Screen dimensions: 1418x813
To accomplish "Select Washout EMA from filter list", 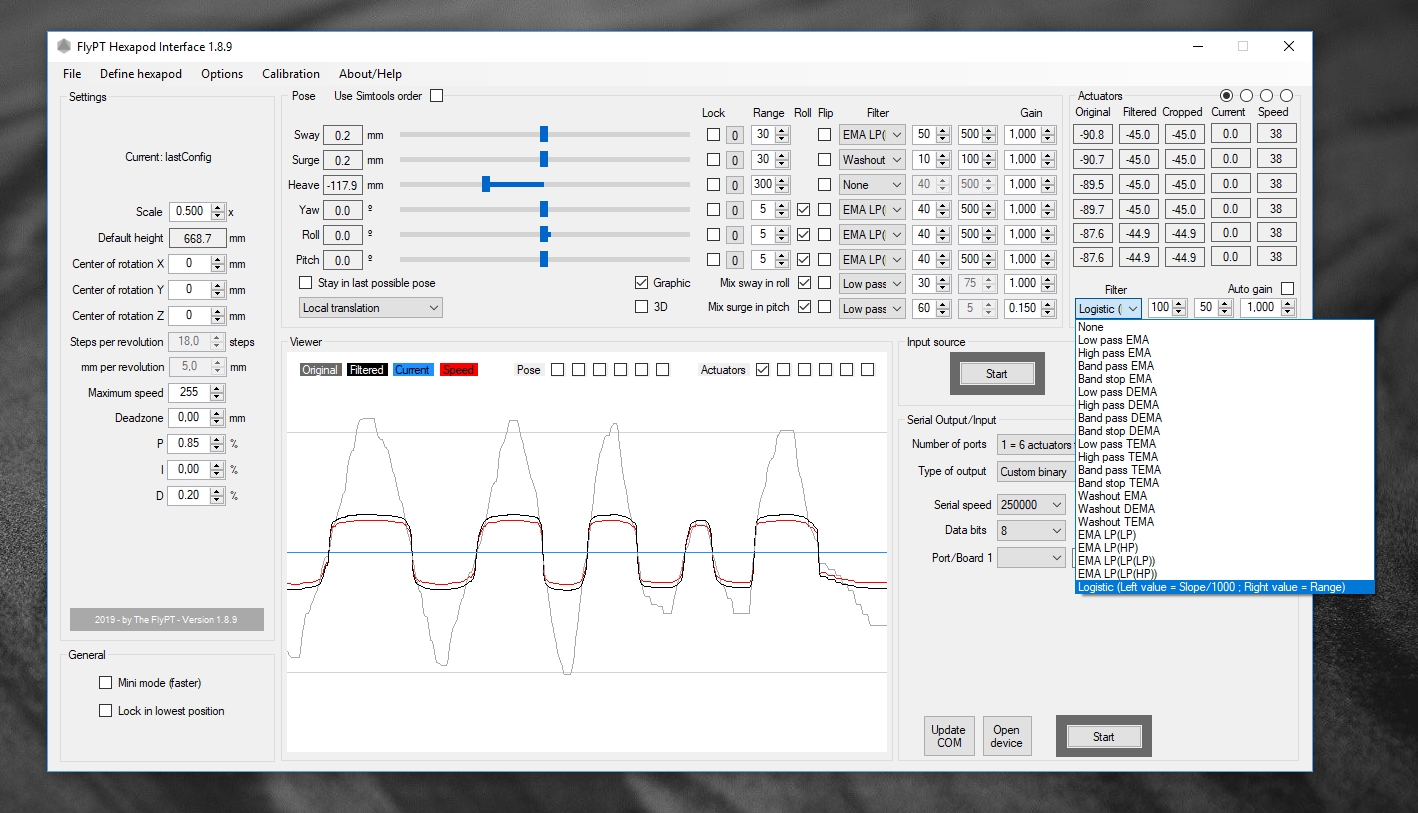I will 1112,496.
